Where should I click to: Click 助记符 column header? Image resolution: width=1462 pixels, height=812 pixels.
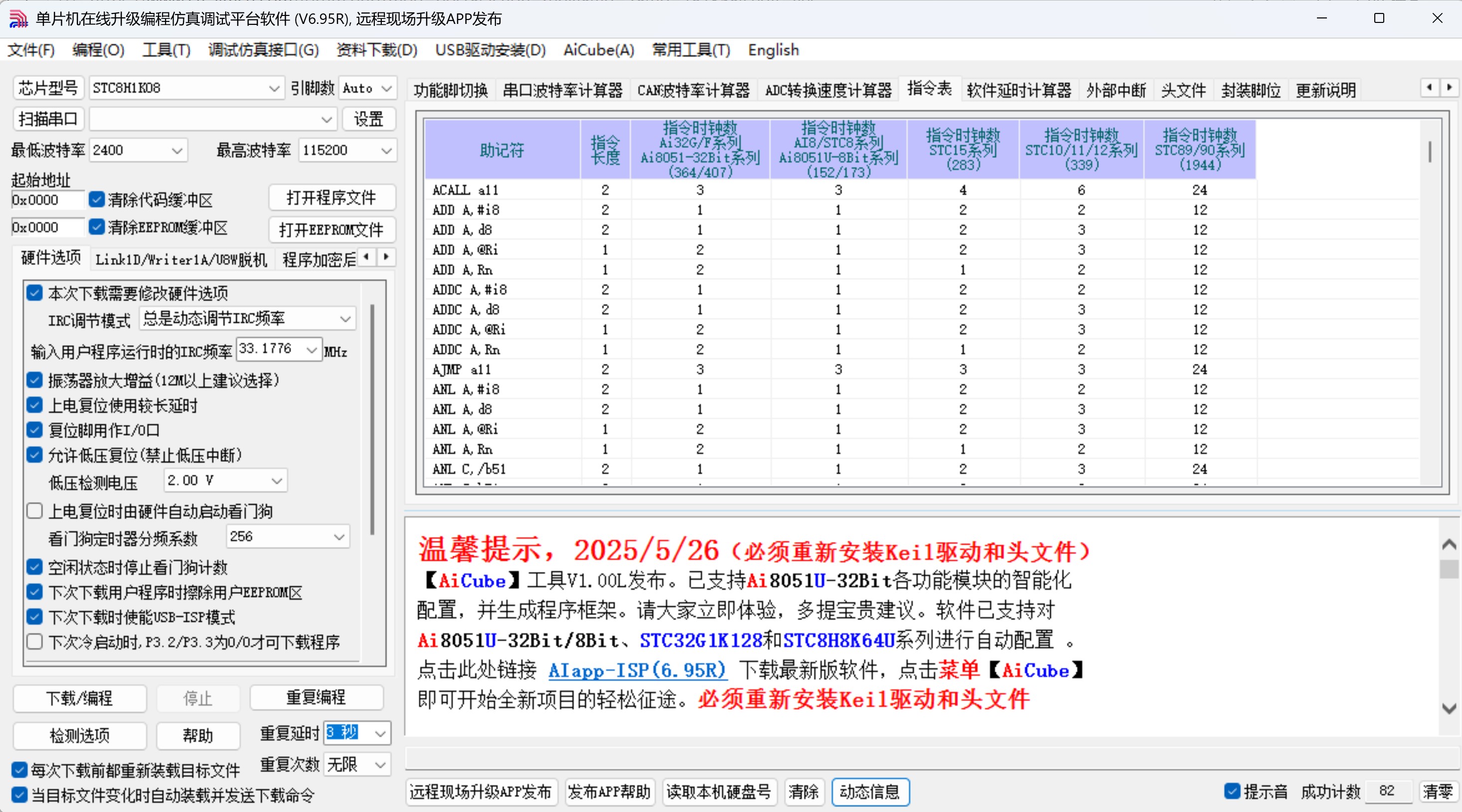502,150
